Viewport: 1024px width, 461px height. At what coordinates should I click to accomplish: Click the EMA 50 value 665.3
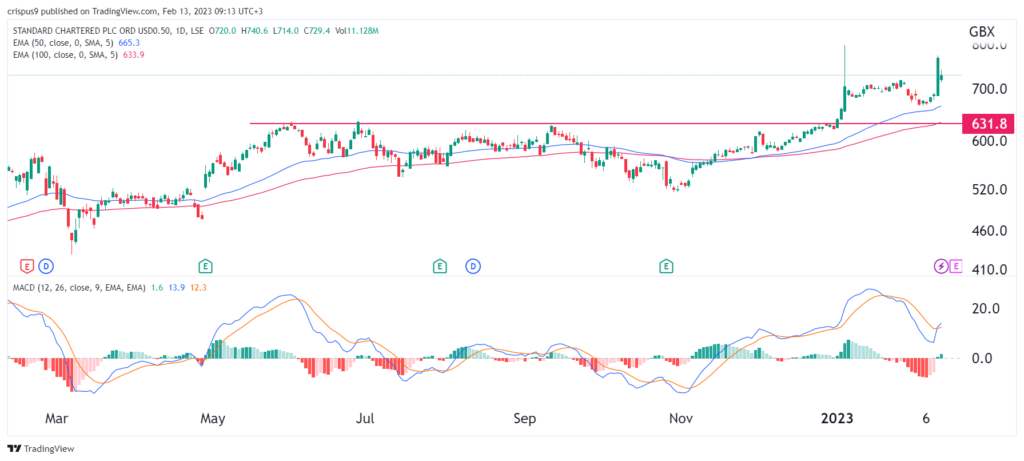[131, 42]
